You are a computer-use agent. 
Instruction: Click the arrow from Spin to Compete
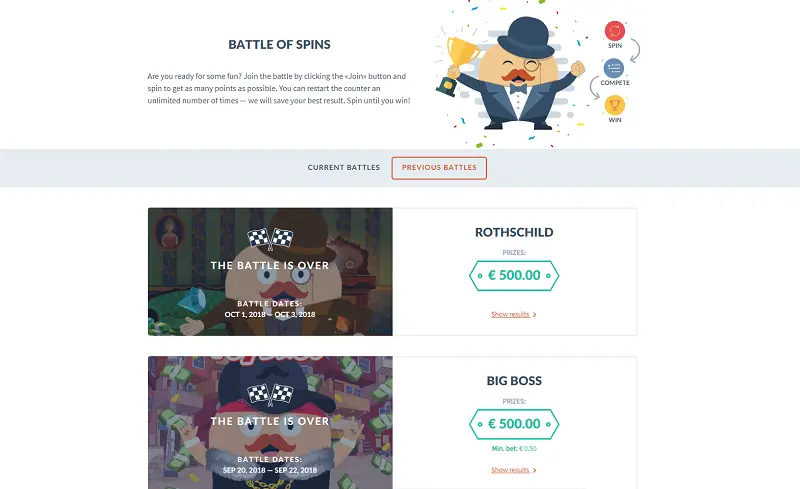(x=636, y=48)
